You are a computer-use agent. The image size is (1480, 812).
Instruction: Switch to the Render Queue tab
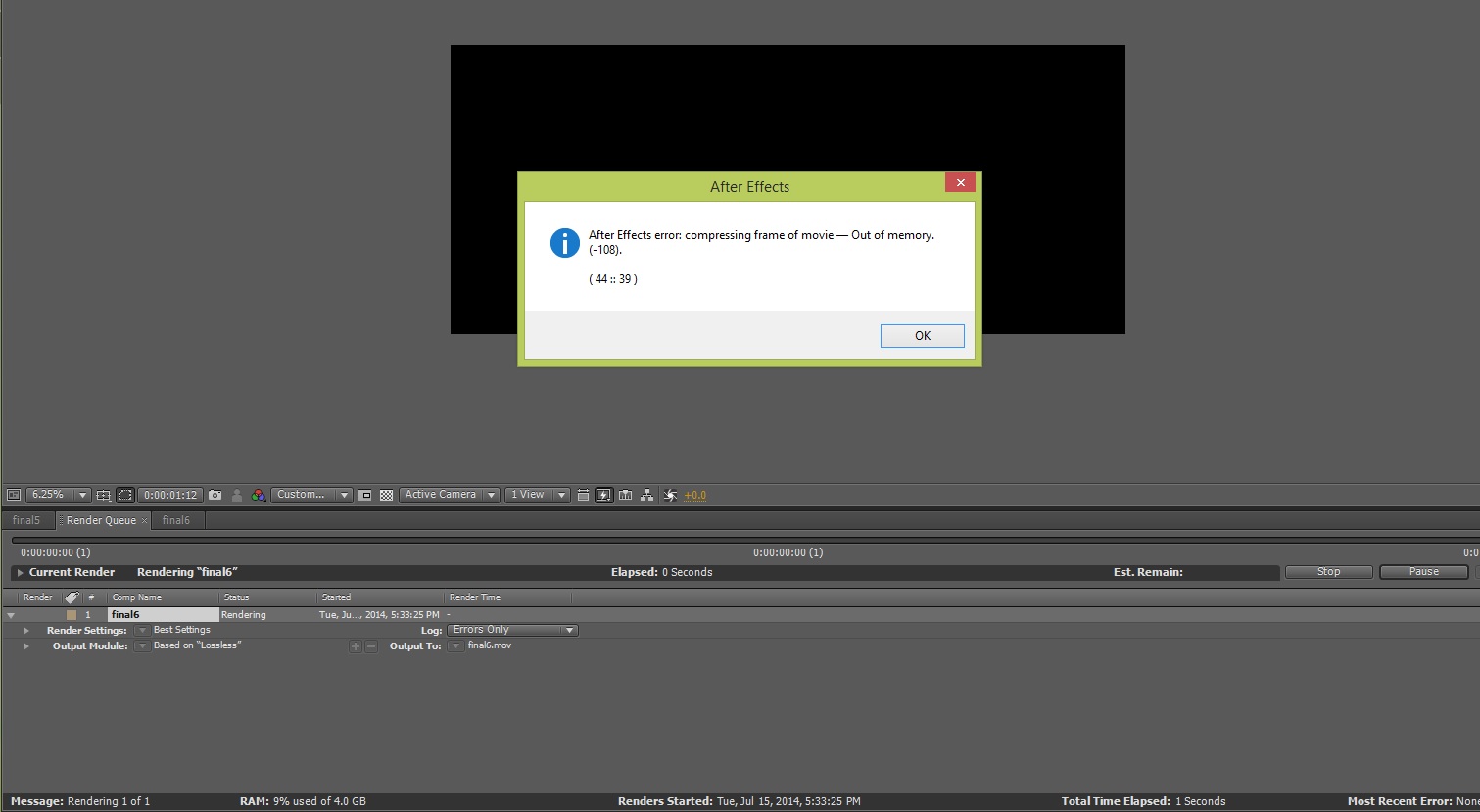tap(101, 520)
